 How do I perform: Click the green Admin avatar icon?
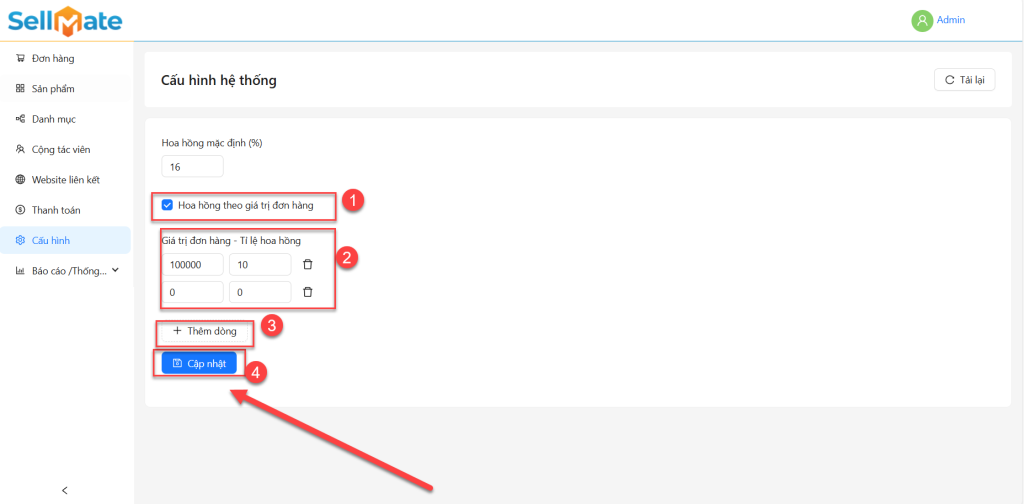click(921, 20)
